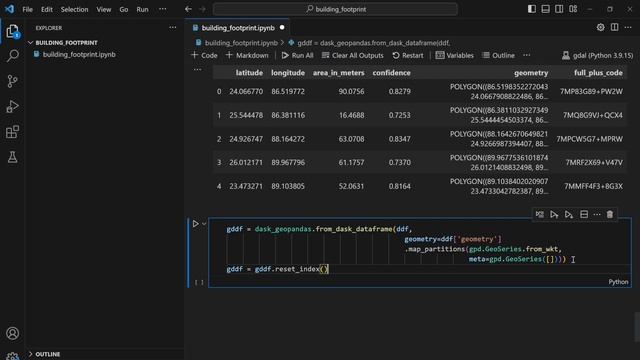Open the Go menu
640x360 pixels.
[x=124, y=9]
